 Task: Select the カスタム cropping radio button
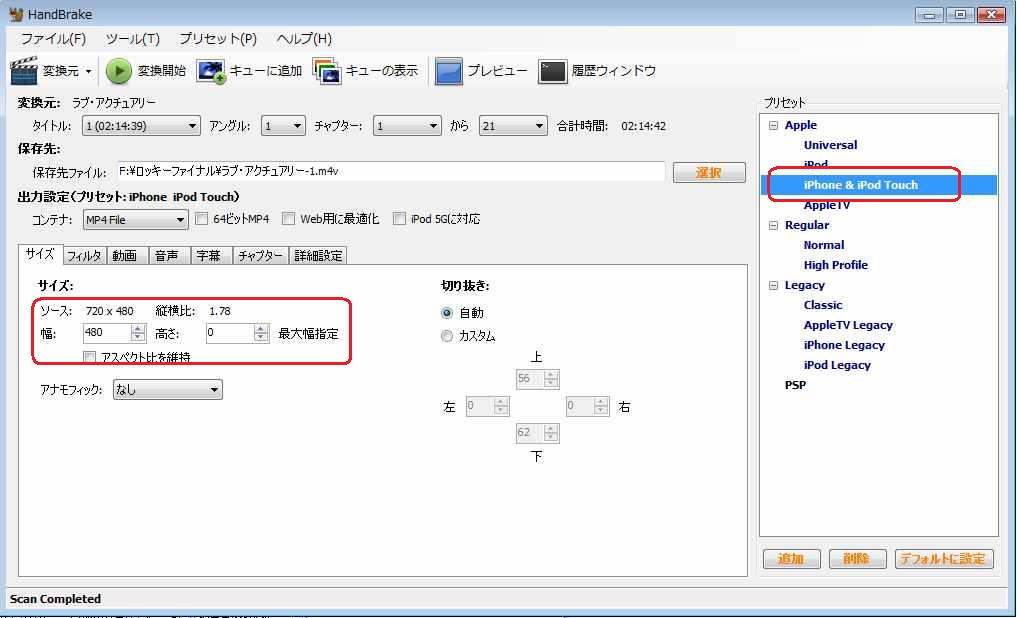click(x=447, y=336)
